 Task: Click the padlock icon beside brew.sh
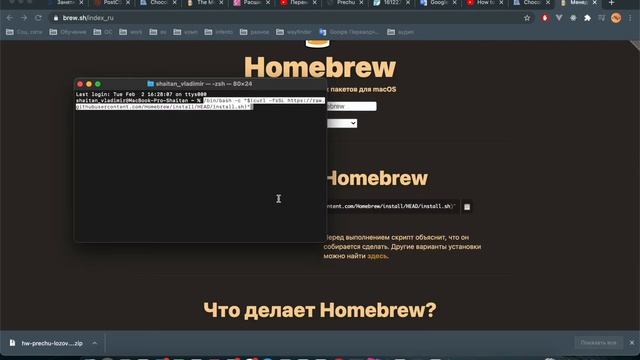(56, 18)
